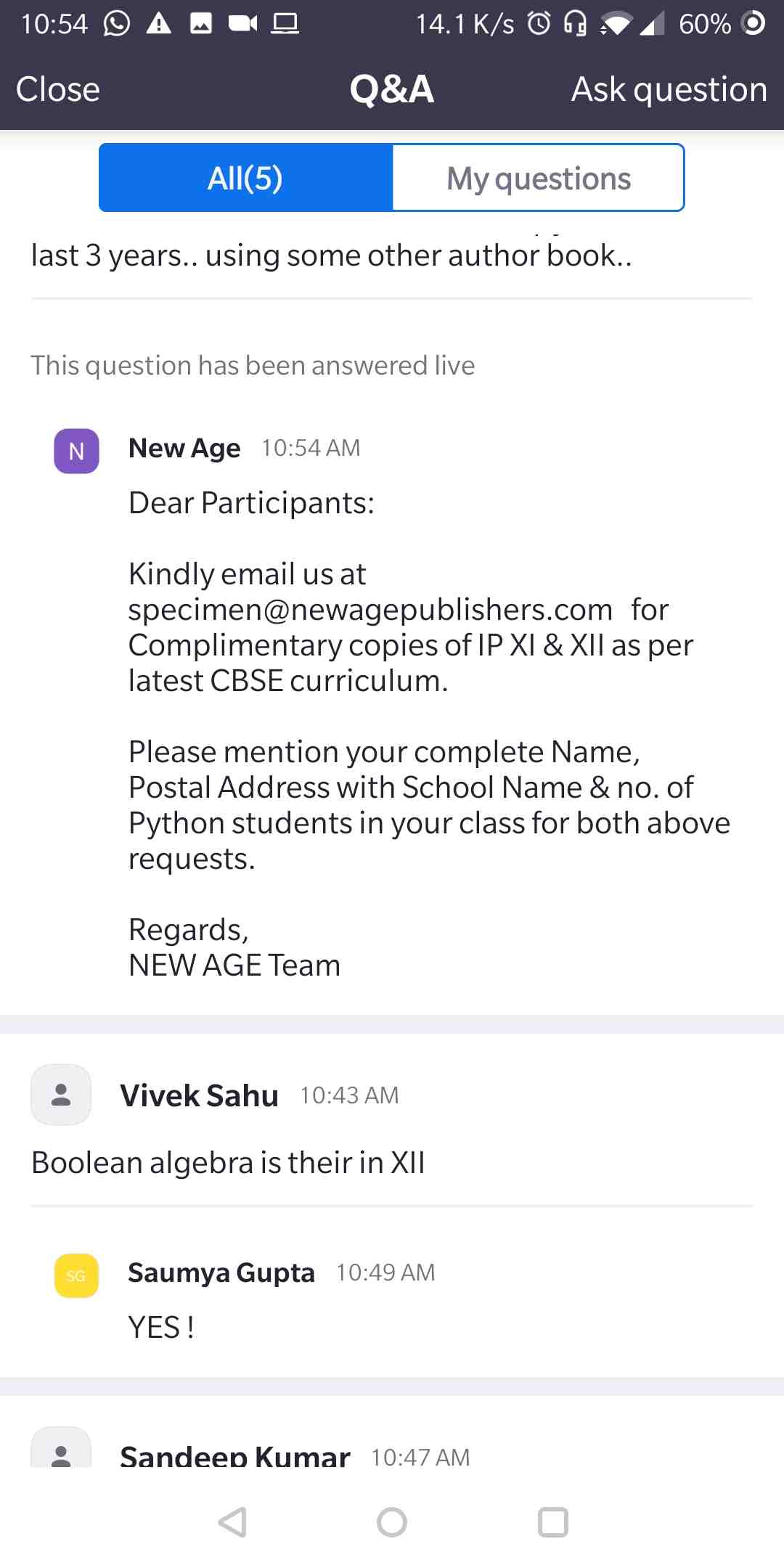
Task: Tap Sandeep Kumar's profile avatar
Action: point(61,1447)
